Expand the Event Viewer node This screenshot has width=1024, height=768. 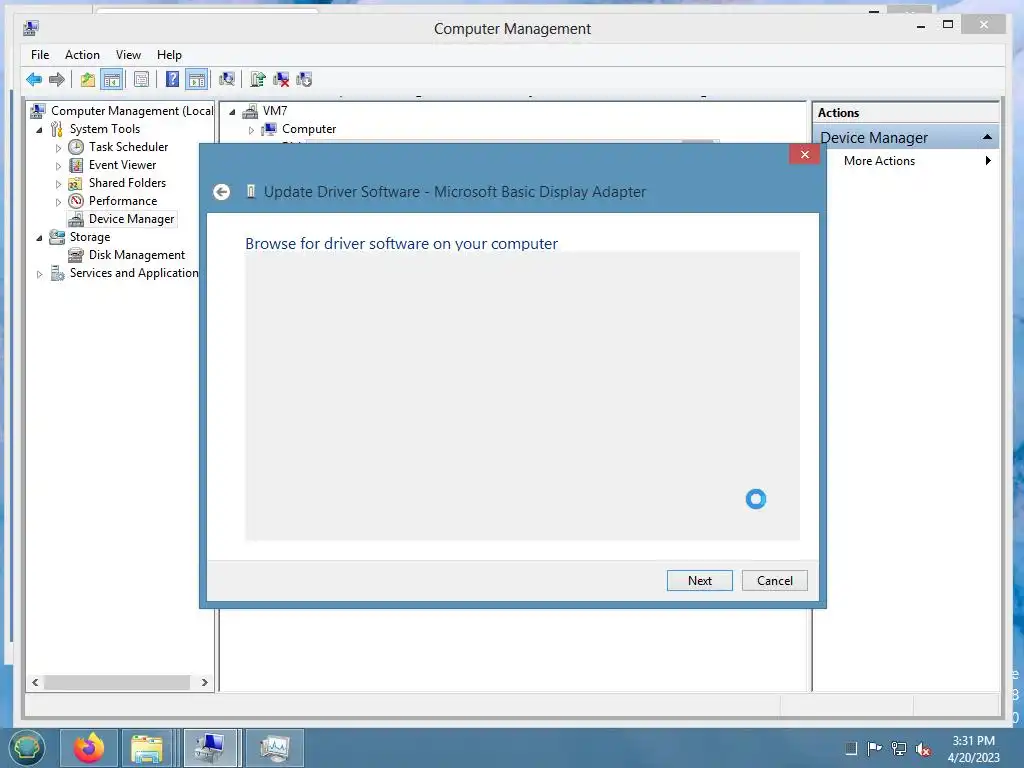point(58,166)
